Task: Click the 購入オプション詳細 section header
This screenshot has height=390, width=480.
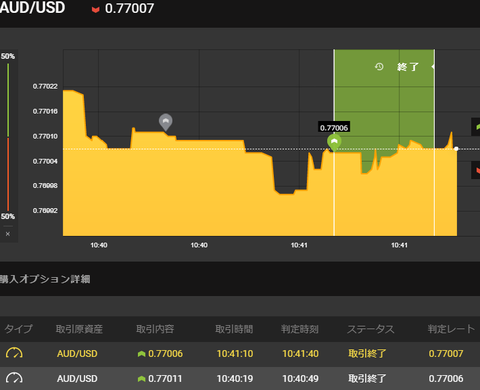Action: [45, 279]
